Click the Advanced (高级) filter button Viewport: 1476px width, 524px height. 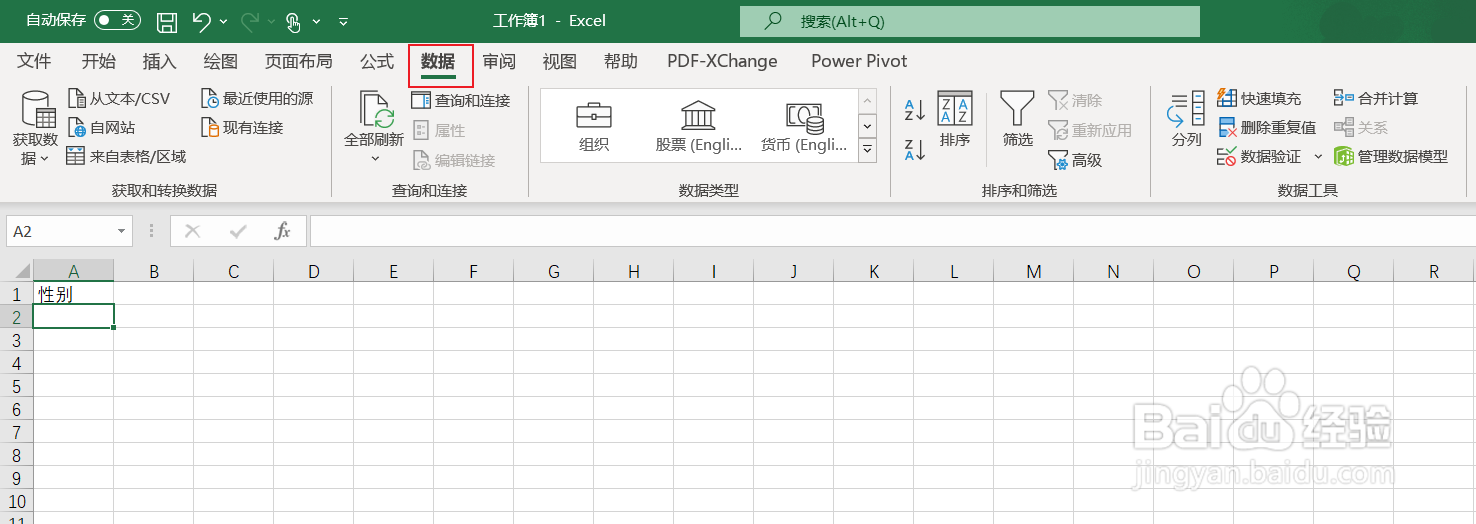1074,160
